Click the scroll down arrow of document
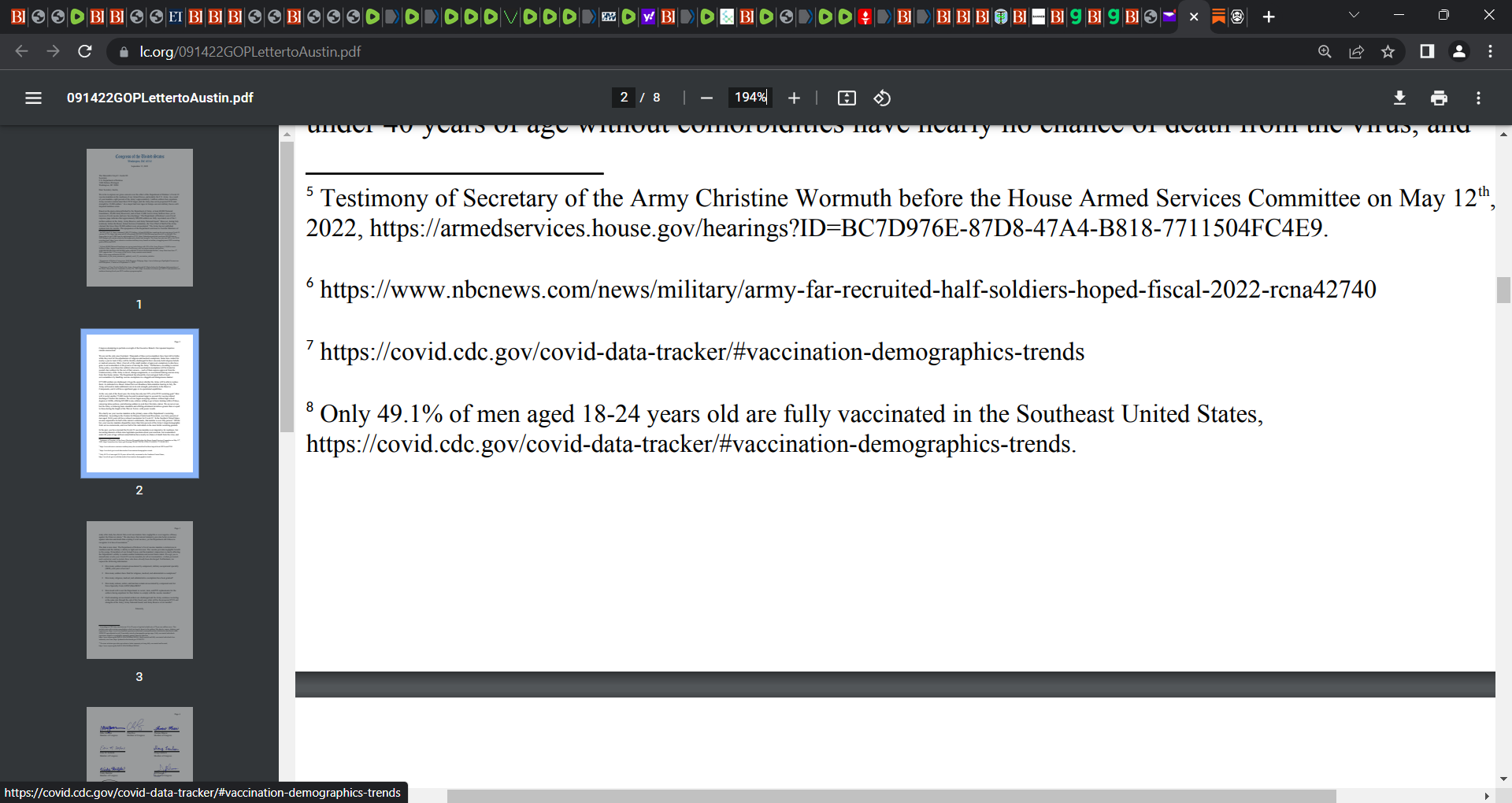Screen dimensions: 1512x803 click(1503, 779)
